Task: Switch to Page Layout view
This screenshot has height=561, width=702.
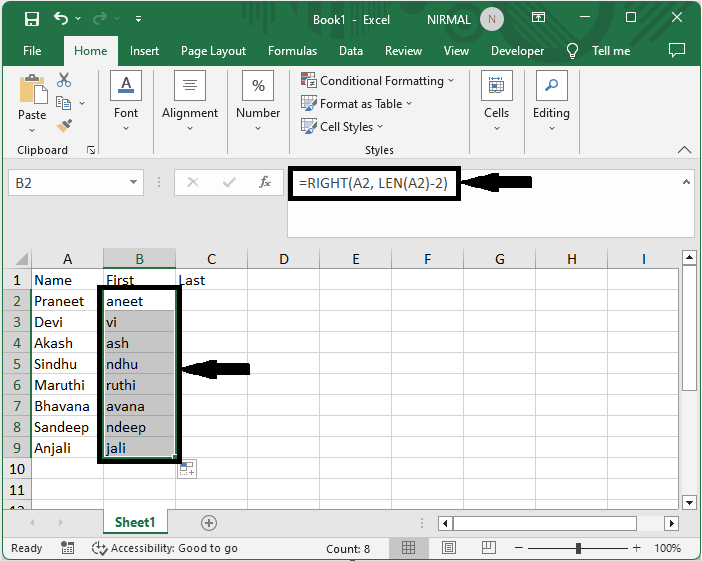Action: (x=449, y=548)
